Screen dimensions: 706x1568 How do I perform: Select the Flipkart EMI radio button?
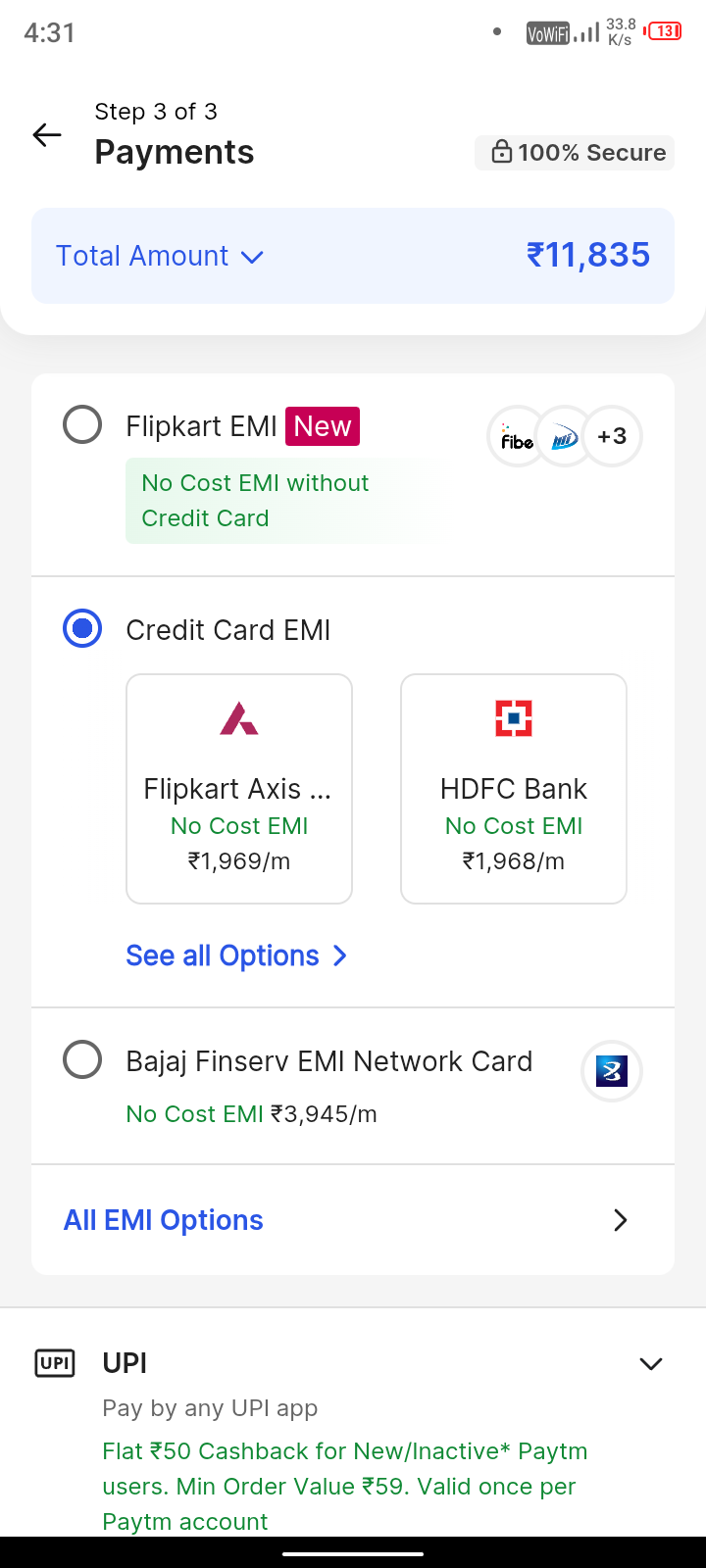pos(82,425)
